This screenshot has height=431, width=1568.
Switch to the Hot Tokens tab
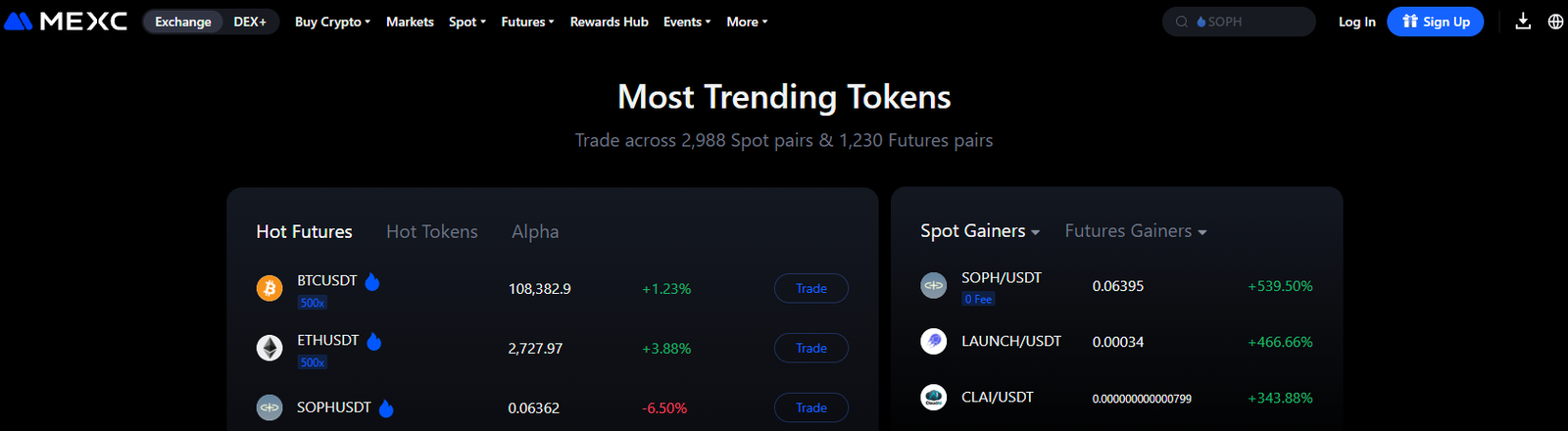432,232
